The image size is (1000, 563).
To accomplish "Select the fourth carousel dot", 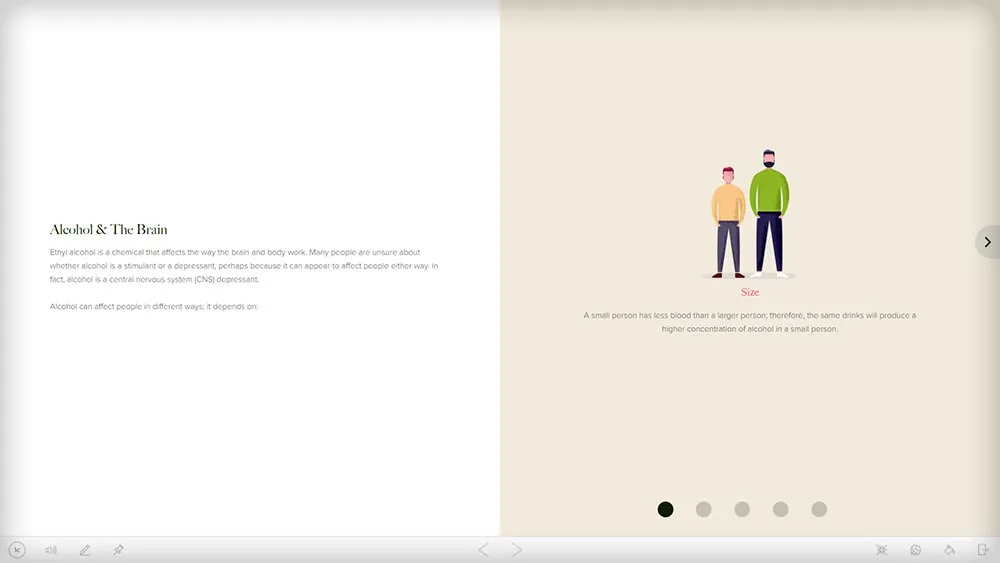I will pos(781,509).
